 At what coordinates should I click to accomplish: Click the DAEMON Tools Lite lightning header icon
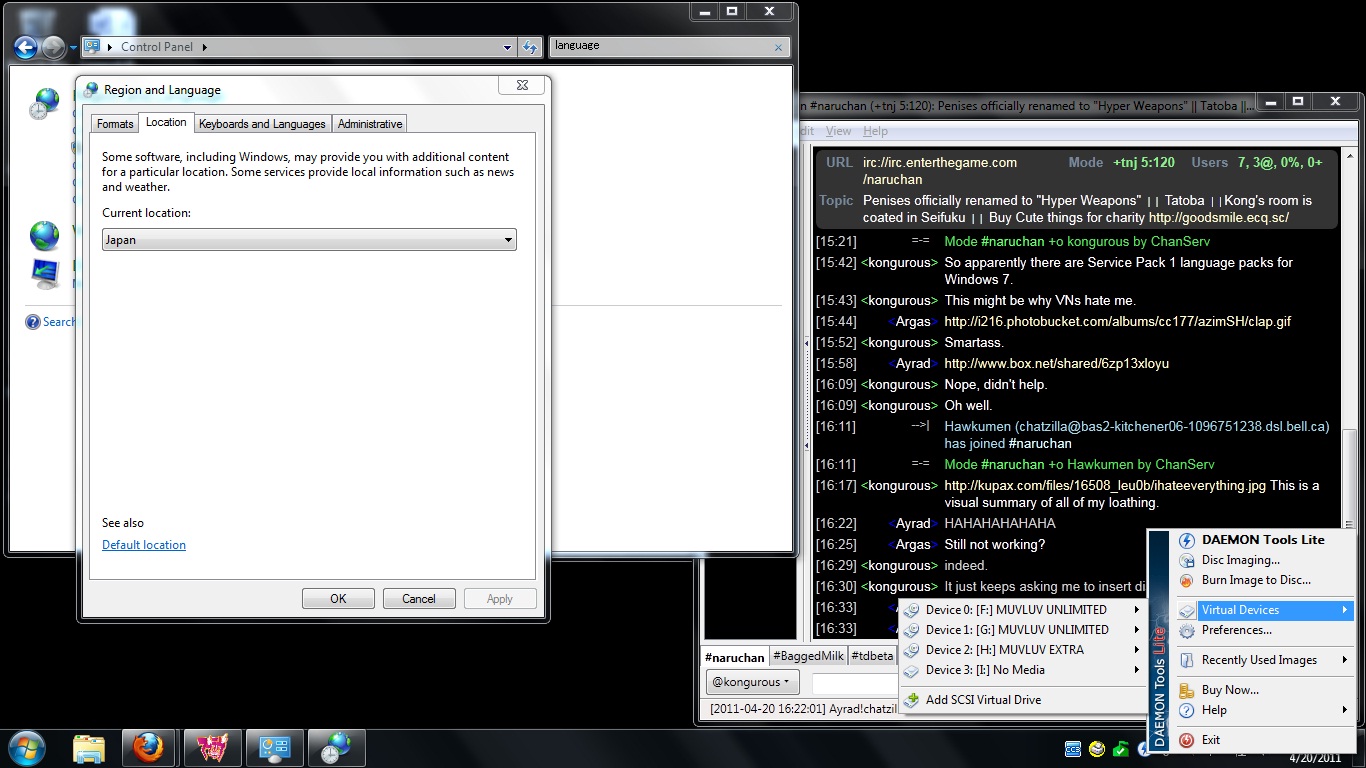coord(1187,540)
